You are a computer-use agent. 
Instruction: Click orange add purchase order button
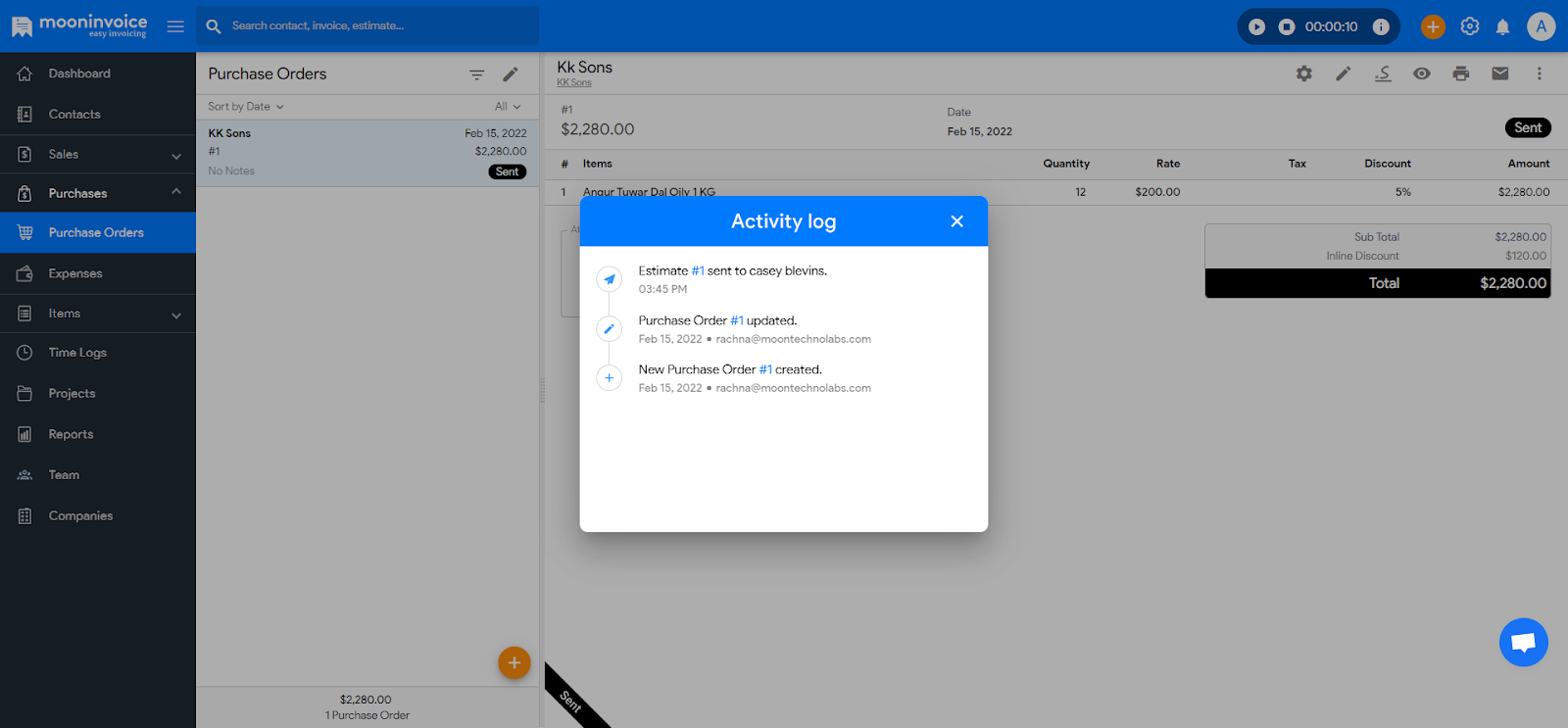click(x=514, y=663)
